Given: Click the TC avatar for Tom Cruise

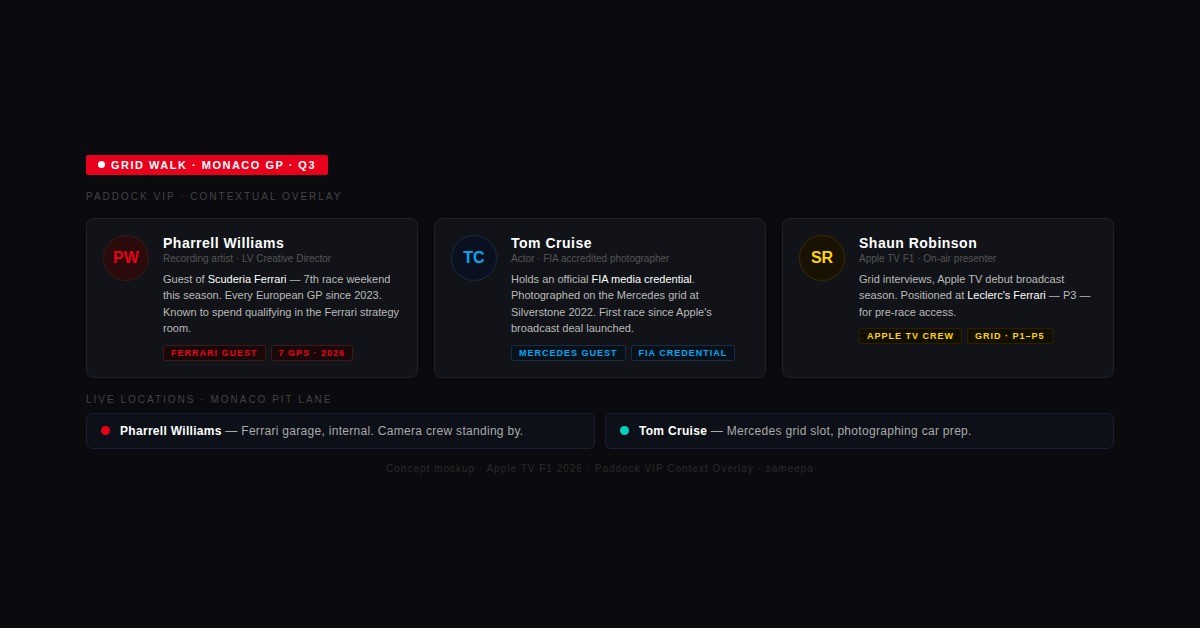Looking at the screenshot, I should [474, 258].
